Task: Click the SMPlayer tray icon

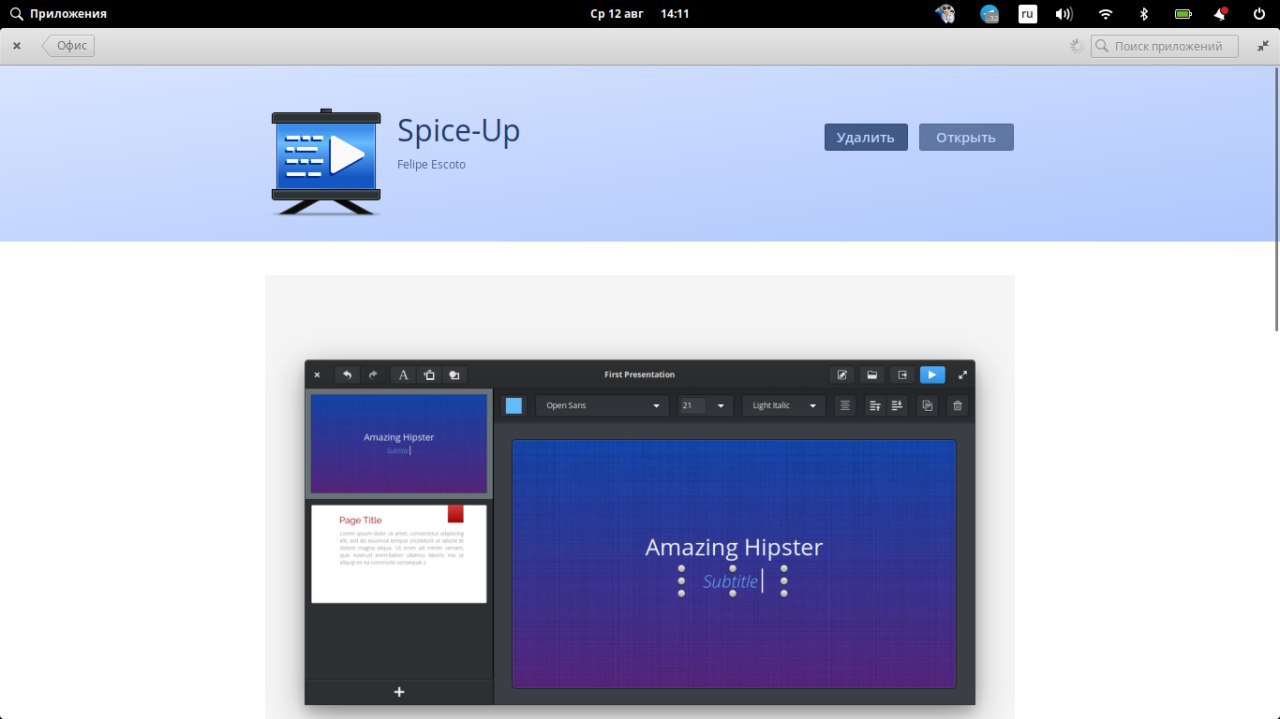Action: tap(944, 14)
